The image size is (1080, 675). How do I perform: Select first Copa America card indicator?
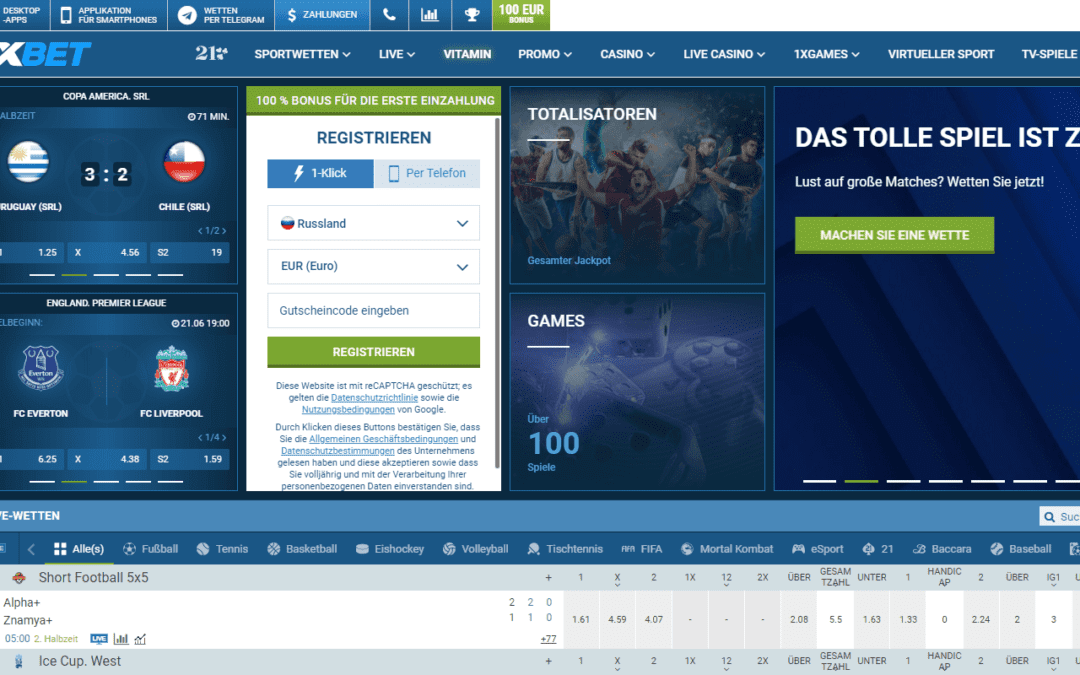pyautogui.click(x=42, y=275)
